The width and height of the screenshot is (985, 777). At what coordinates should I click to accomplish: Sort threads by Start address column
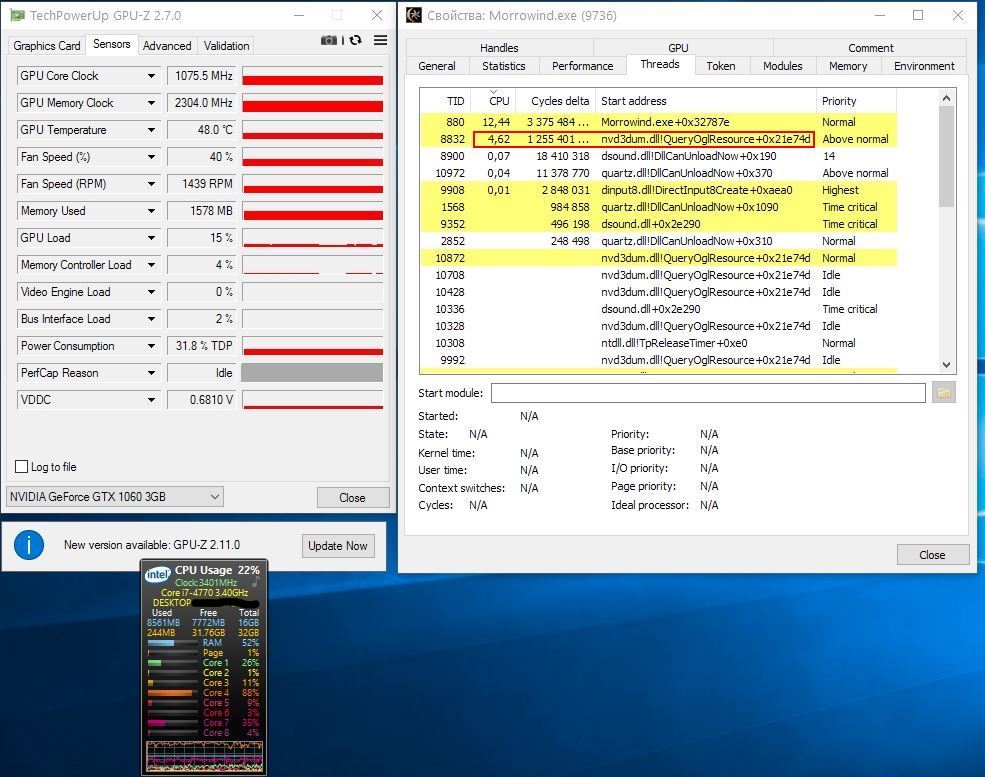coord(706,101)
